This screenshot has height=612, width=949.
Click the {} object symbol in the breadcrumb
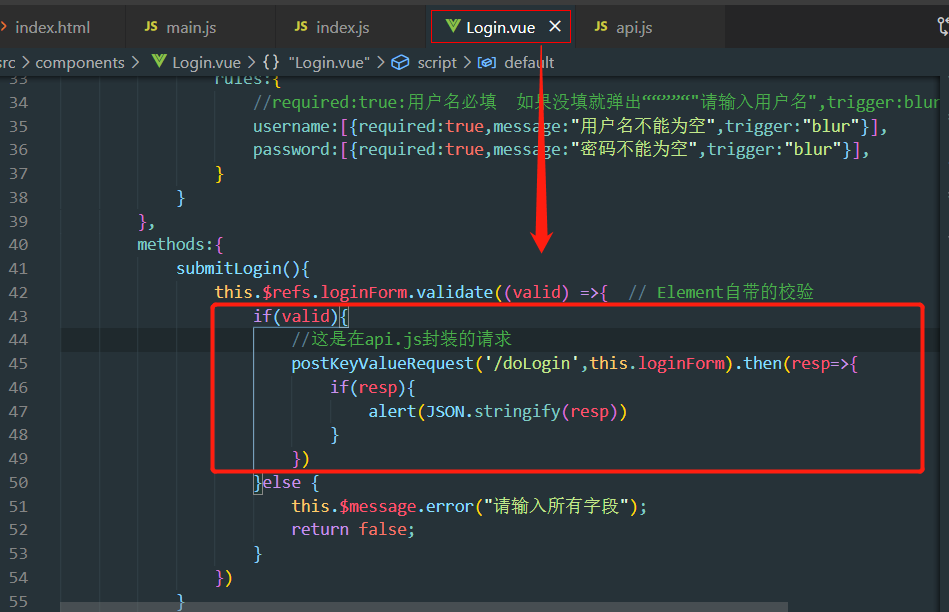pyautogui.click(x=272, y=62)
